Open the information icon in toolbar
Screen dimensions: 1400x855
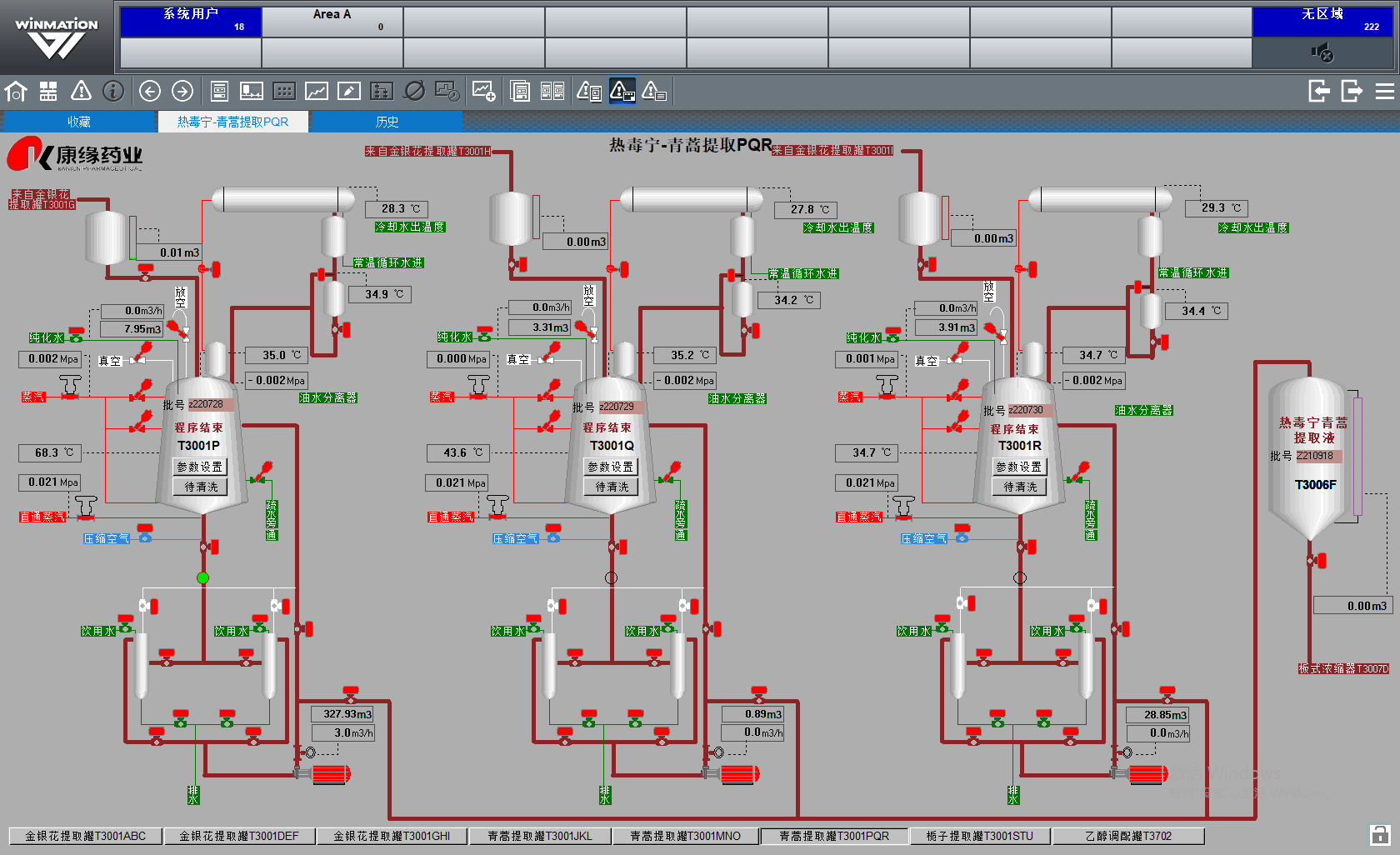click(x=113, y=91)
